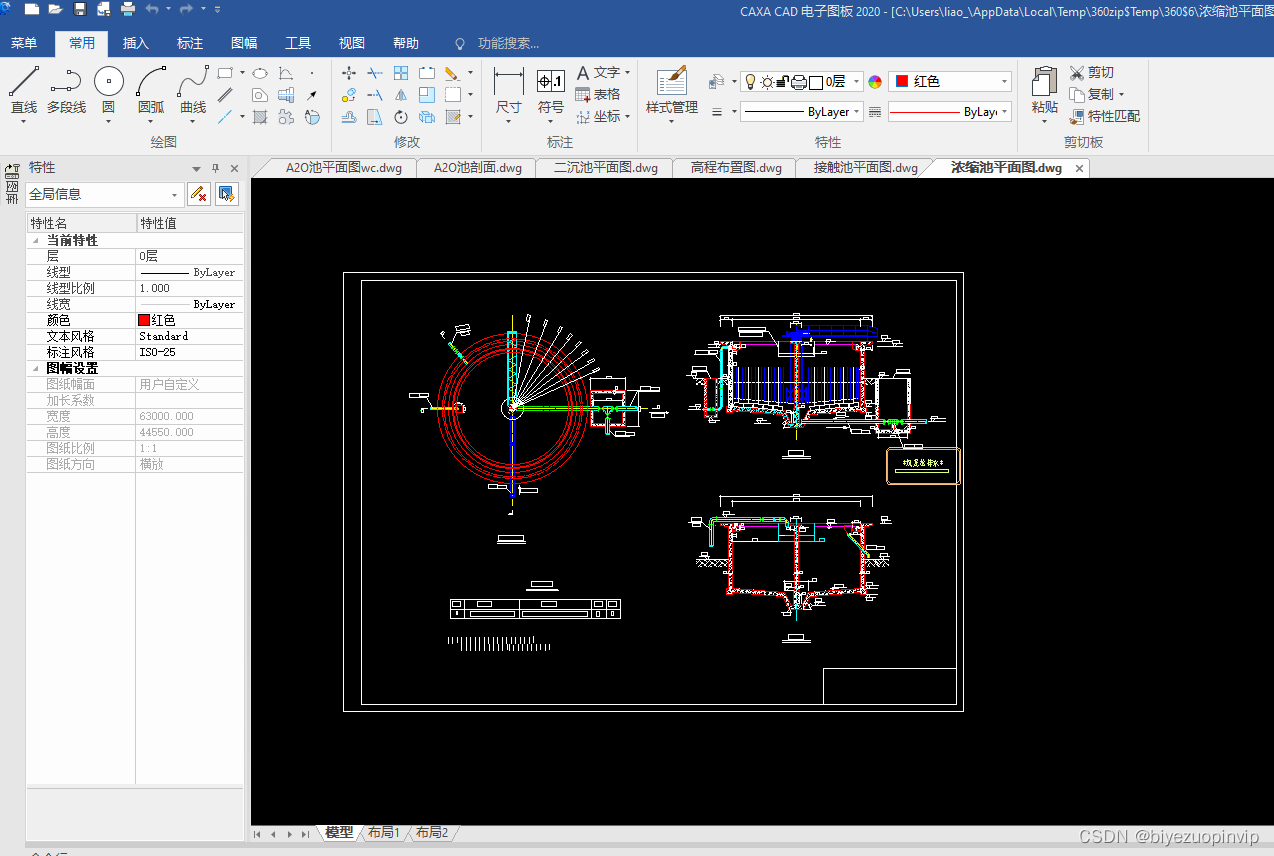Open the black ByLayer linetype dropdown

857,112
